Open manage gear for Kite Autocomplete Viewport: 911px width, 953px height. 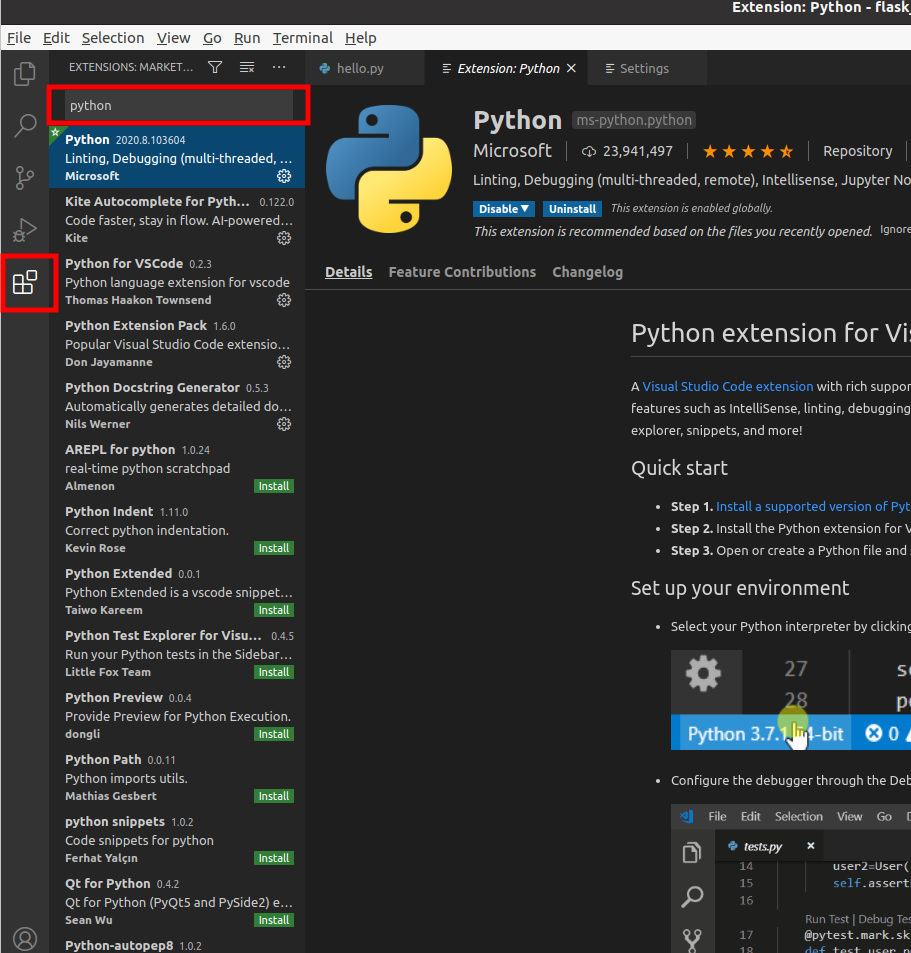point(284,238)
